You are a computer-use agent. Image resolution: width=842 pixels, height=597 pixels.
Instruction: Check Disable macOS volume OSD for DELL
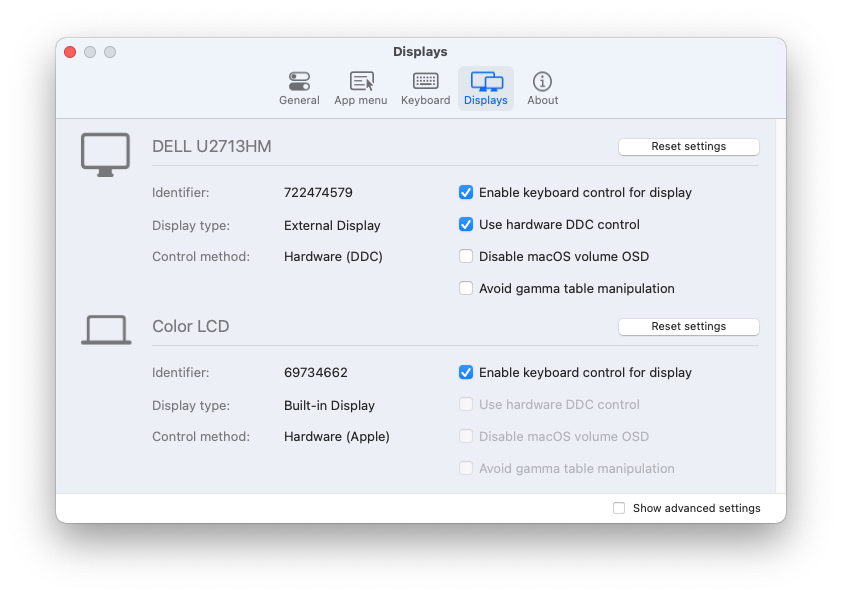[x=465, y=256]
